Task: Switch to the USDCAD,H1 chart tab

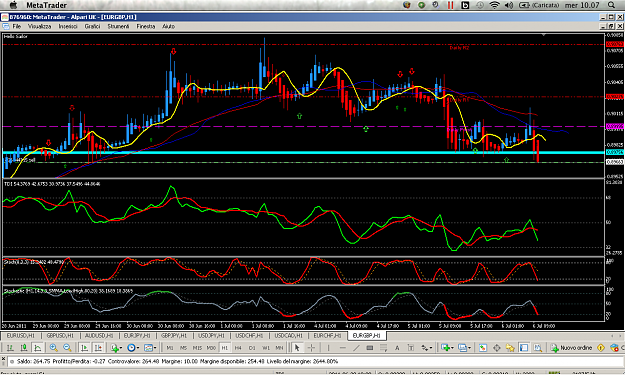Action: (x=289, y=336)
